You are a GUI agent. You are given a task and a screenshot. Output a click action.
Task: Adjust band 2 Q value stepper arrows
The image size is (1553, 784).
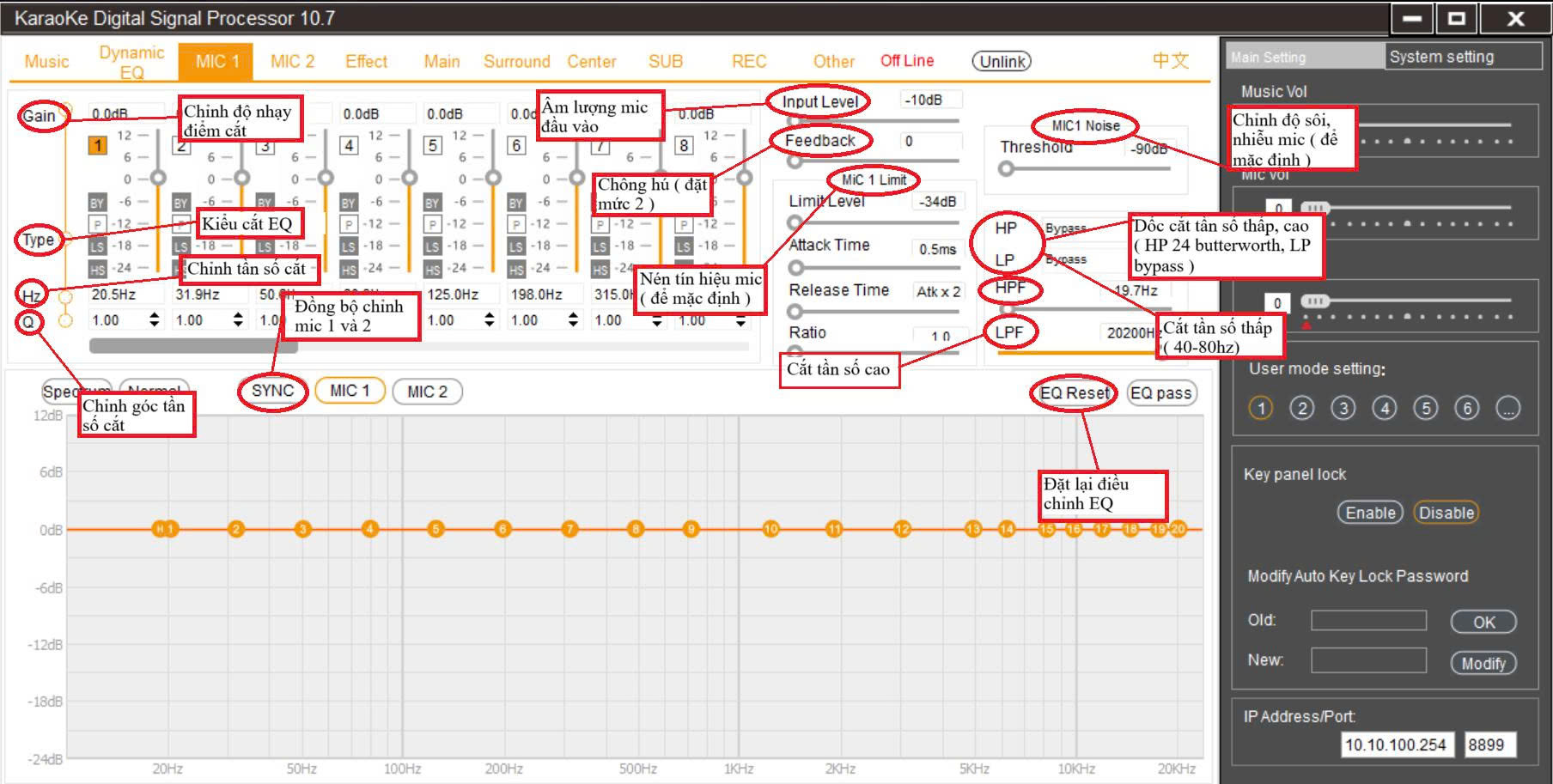(x=238, y=320)
